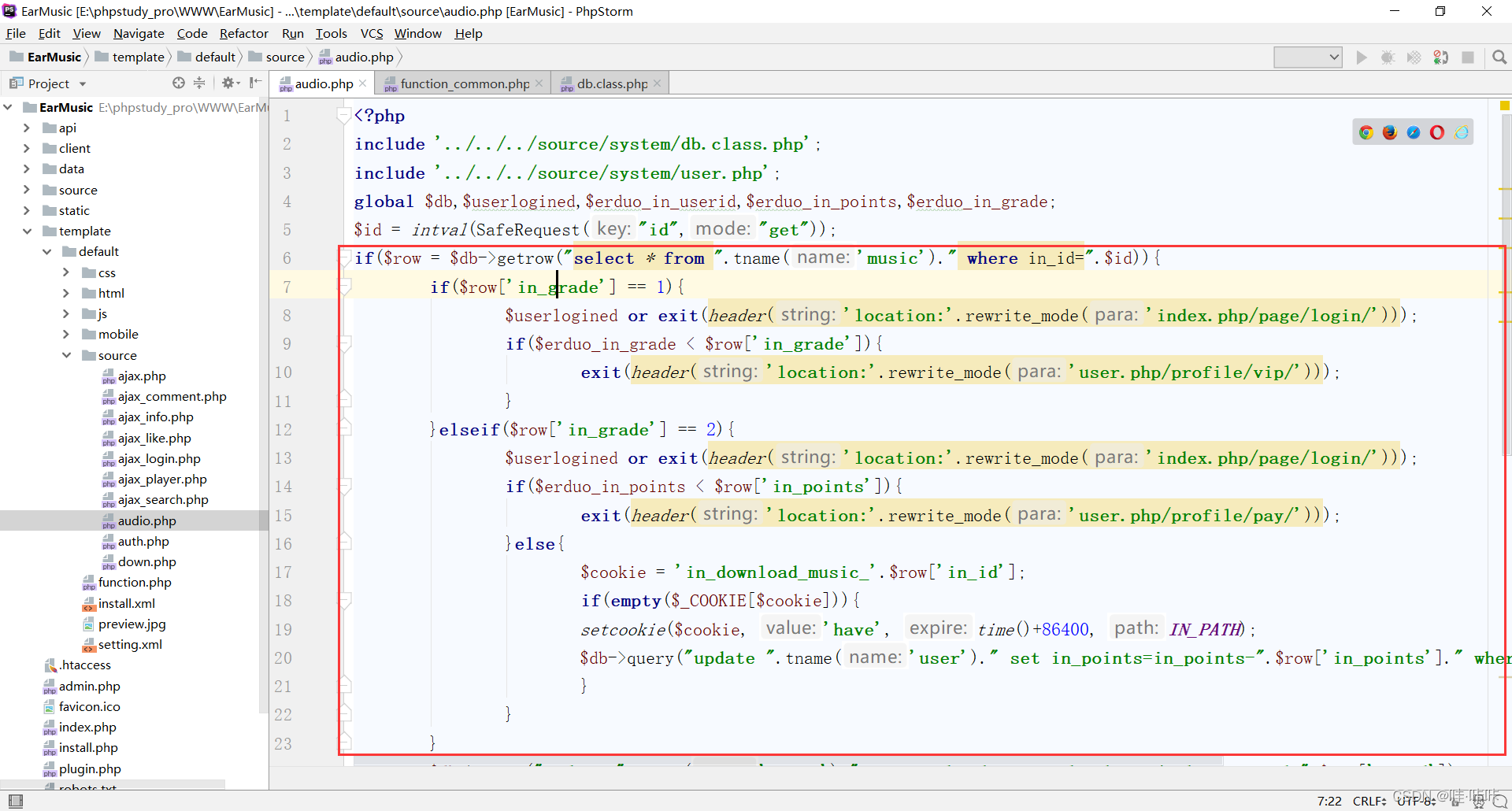Open the Window menu
Screen dimensions: 1512x811
pyautogui.click(x=417, y=33)
